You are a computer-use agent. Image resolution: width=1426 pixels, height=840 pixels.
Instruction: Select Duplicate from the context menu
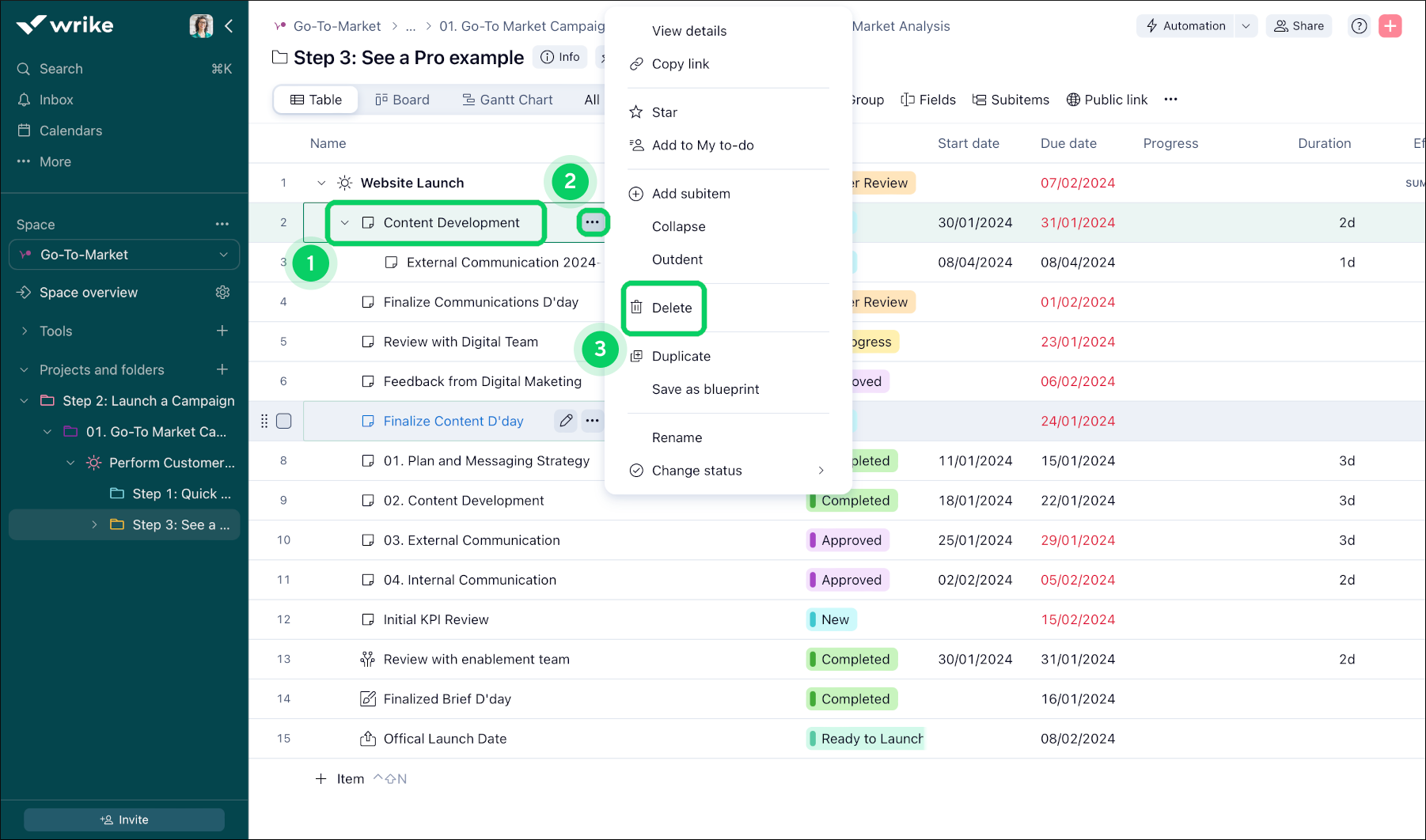[680, 356]
